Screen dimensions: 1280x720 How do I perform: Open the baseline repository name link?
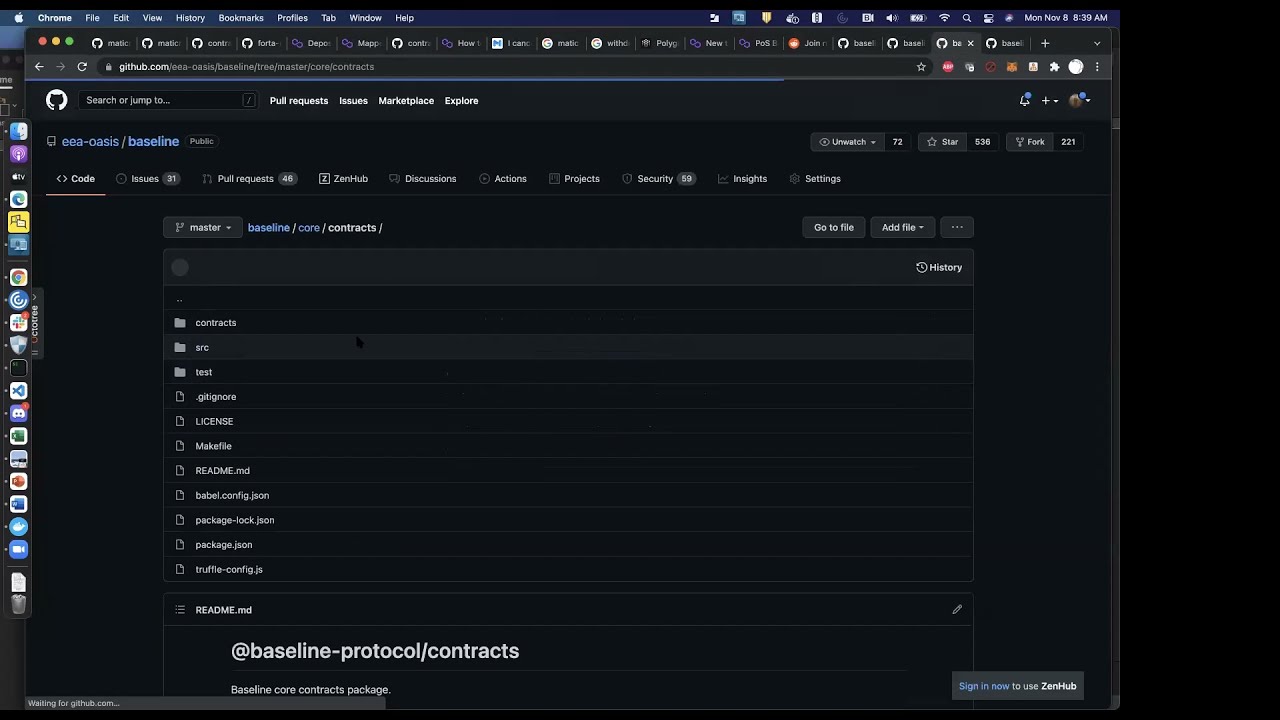pyautogui.click(x=153, y=142)
